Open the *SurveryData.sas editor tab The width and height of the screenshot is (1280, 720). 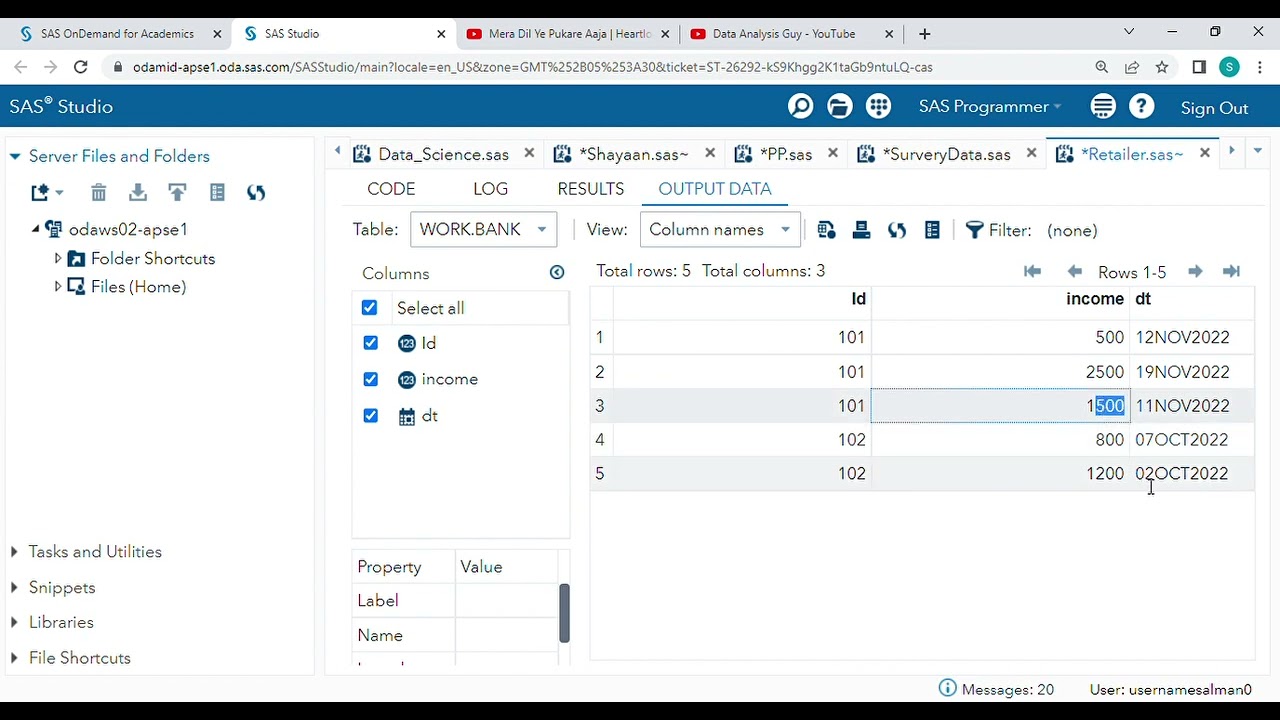coord(946,154)
